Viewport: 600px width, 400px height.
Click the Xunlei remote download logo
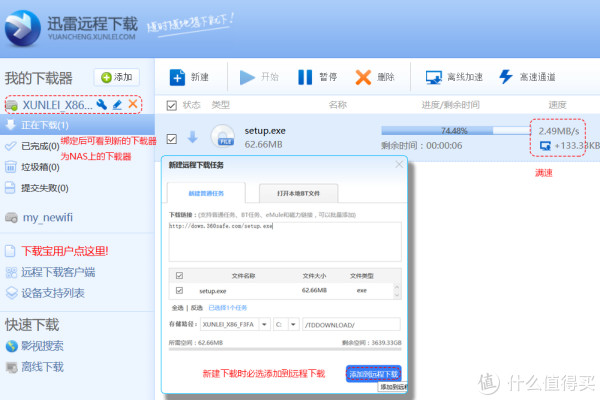[23, 28]
